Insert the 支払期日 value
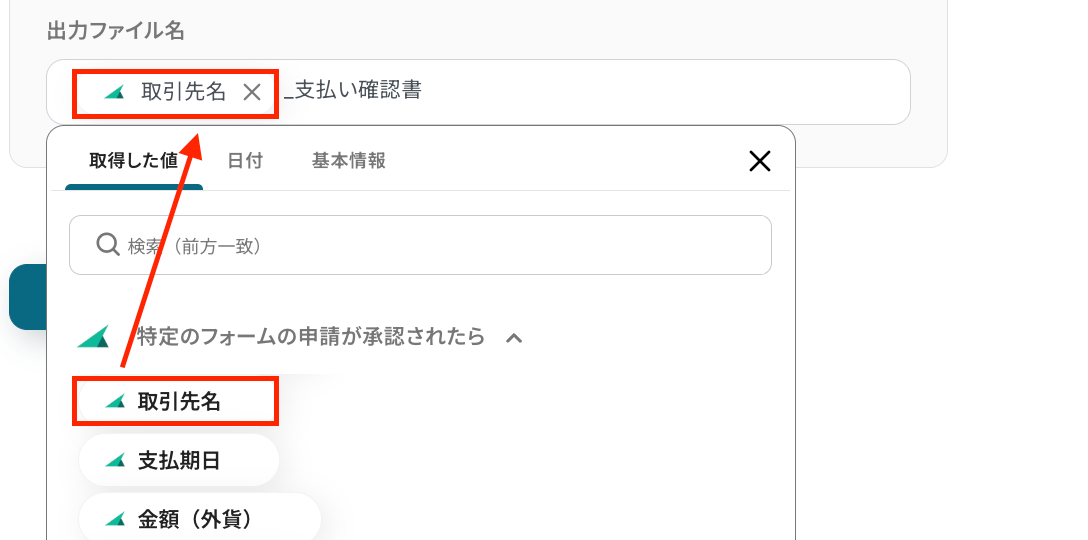This screenshot has height=540, width=1088. [179, 460]
